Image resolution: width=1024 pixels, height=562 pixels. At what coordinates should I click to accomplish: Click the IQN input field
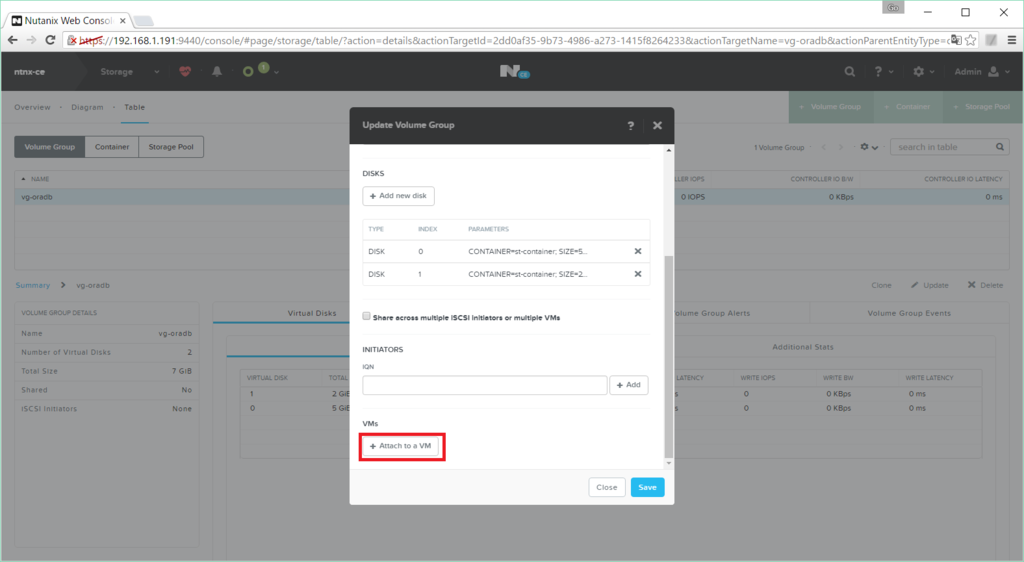click(x=485, y=385)
